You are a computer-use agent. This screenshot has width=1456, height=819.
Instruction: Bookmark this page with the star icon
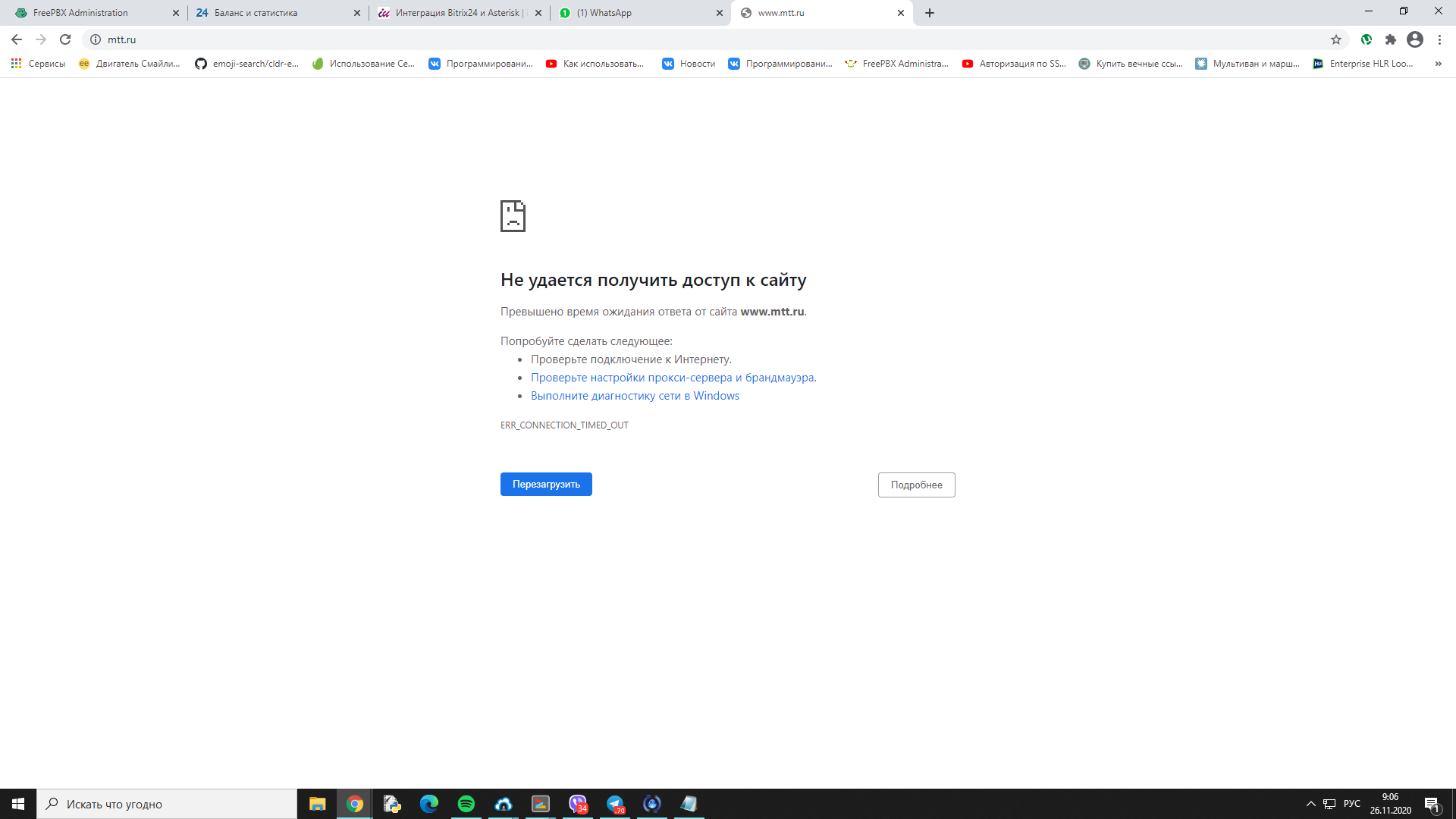(x=1336, y=39)
